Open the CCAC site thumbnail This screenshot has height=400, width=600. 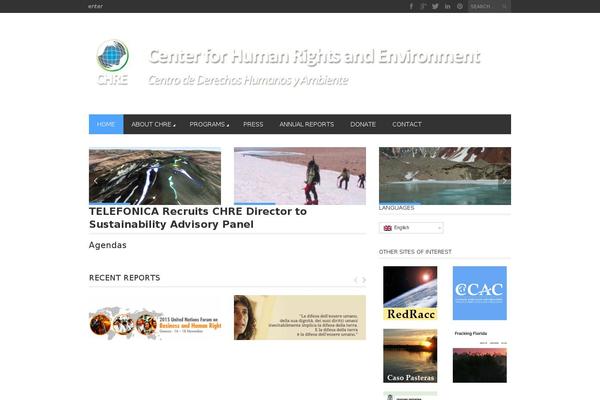click(x=479, y=293)
